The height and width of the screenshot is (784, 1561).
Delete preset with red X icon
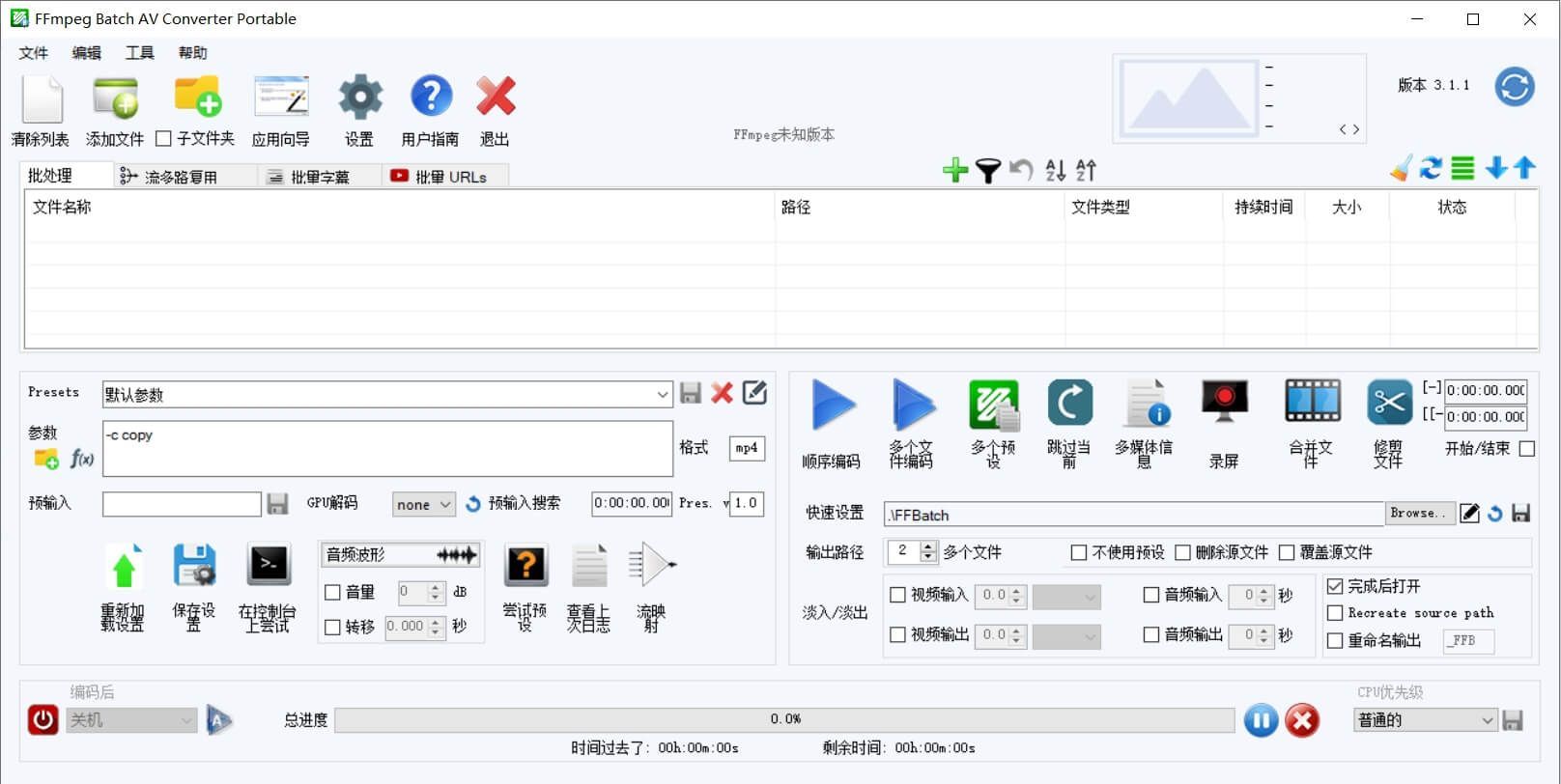pos(722,393)
